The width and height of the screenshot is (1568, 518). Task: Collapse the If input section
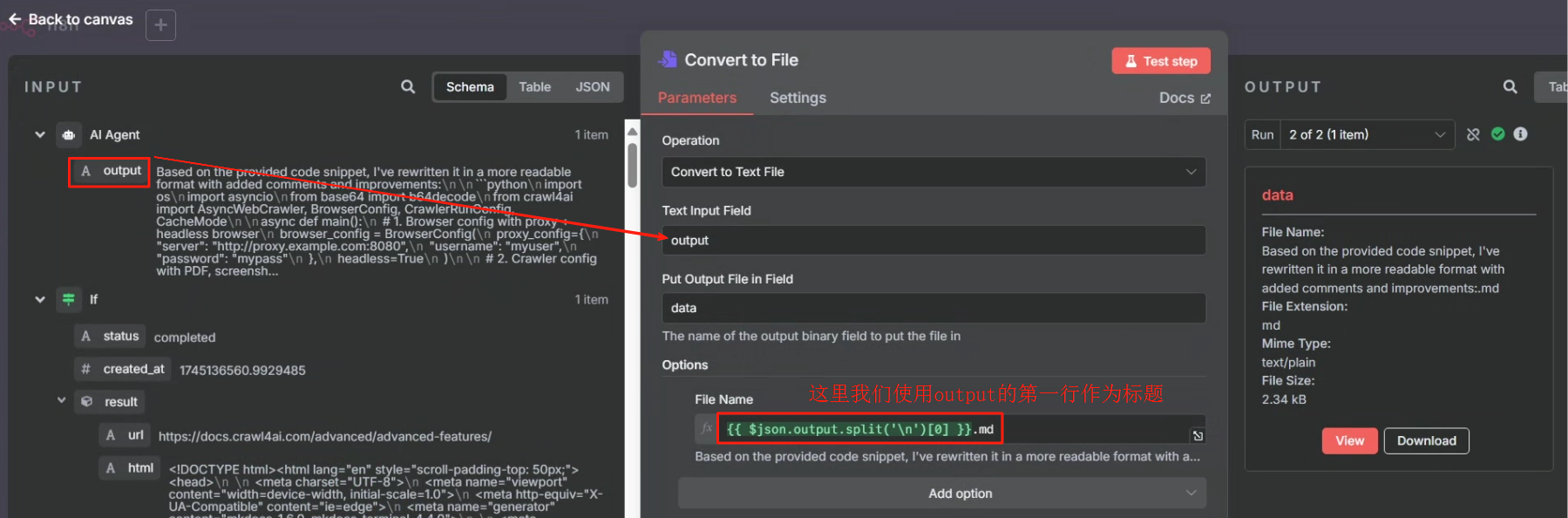(x=39, y=299)
